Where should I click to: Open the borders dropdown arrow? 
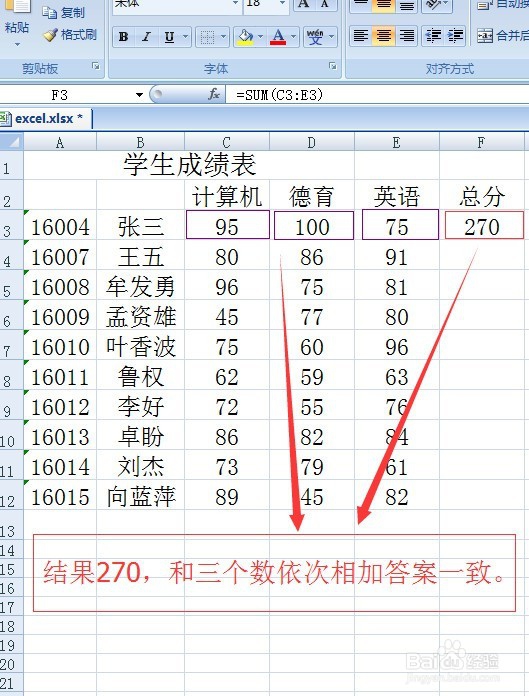[223, 37]
